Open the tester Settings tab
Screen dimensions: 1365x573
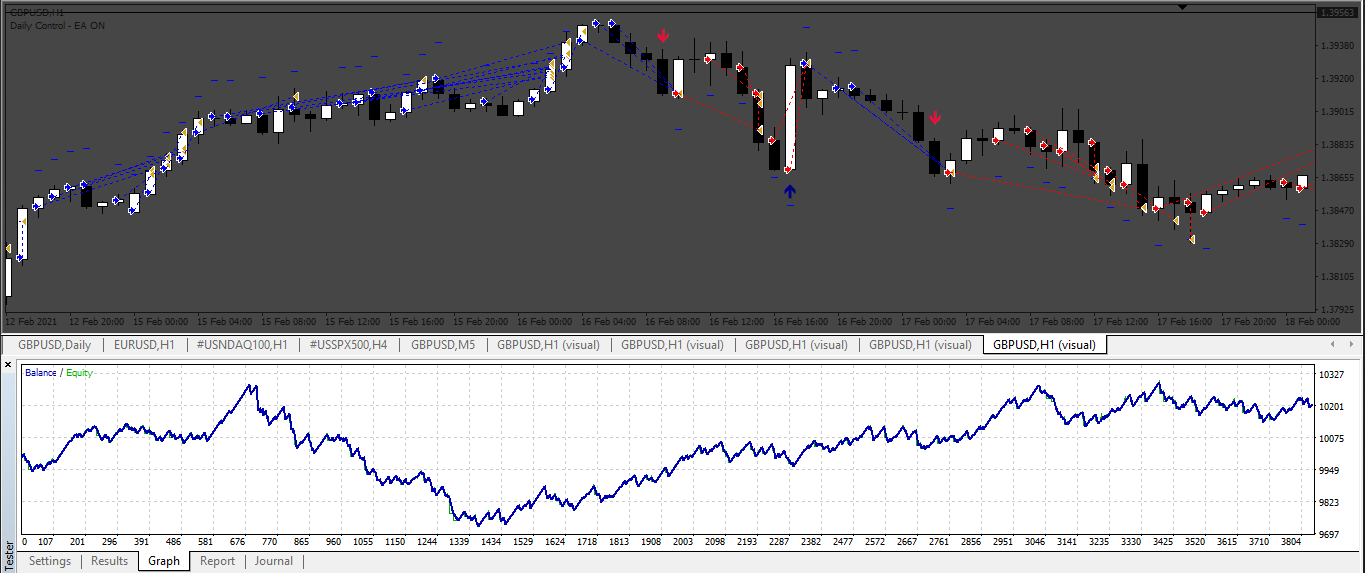50,561
